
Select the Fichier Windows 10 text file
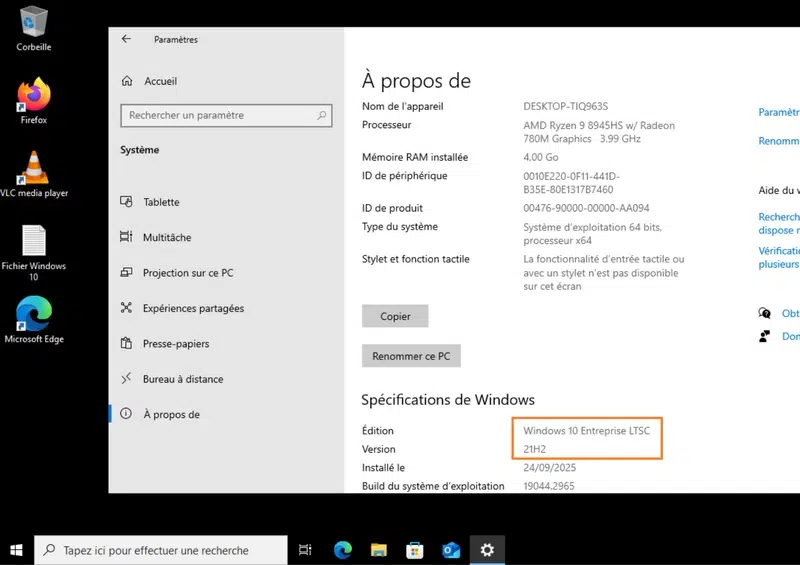[34, 253]
